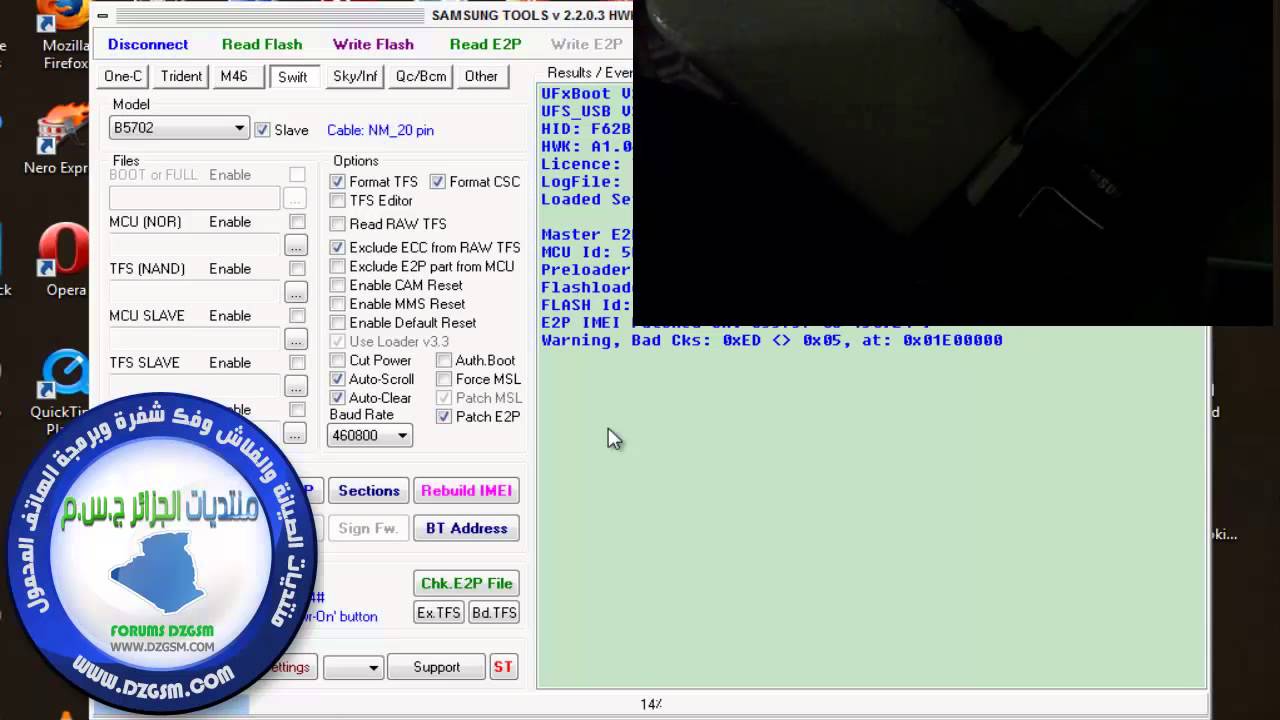1280x720 pixels.
Task: Enable the Cut Power option
Action: (x=337, y=360)
